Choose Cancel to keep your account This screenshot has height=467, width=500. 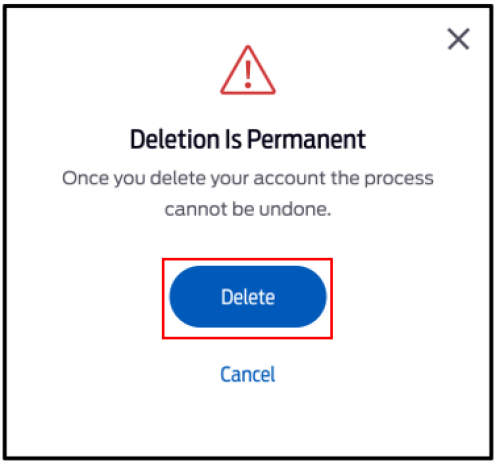pyautogui.click(x=248, y=374)
